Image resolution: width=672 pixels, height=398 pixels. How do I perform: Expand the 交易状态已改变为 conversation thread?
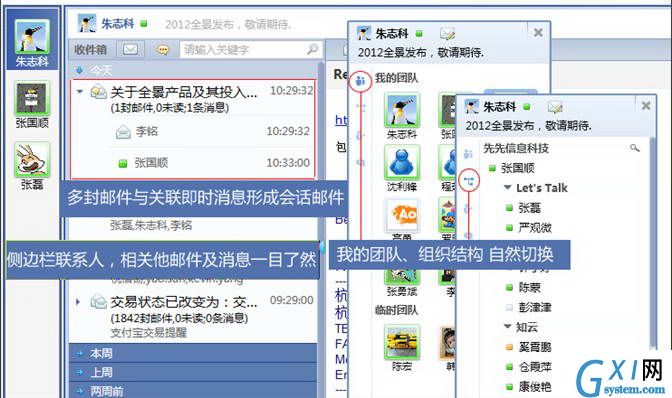coord(78,302)
